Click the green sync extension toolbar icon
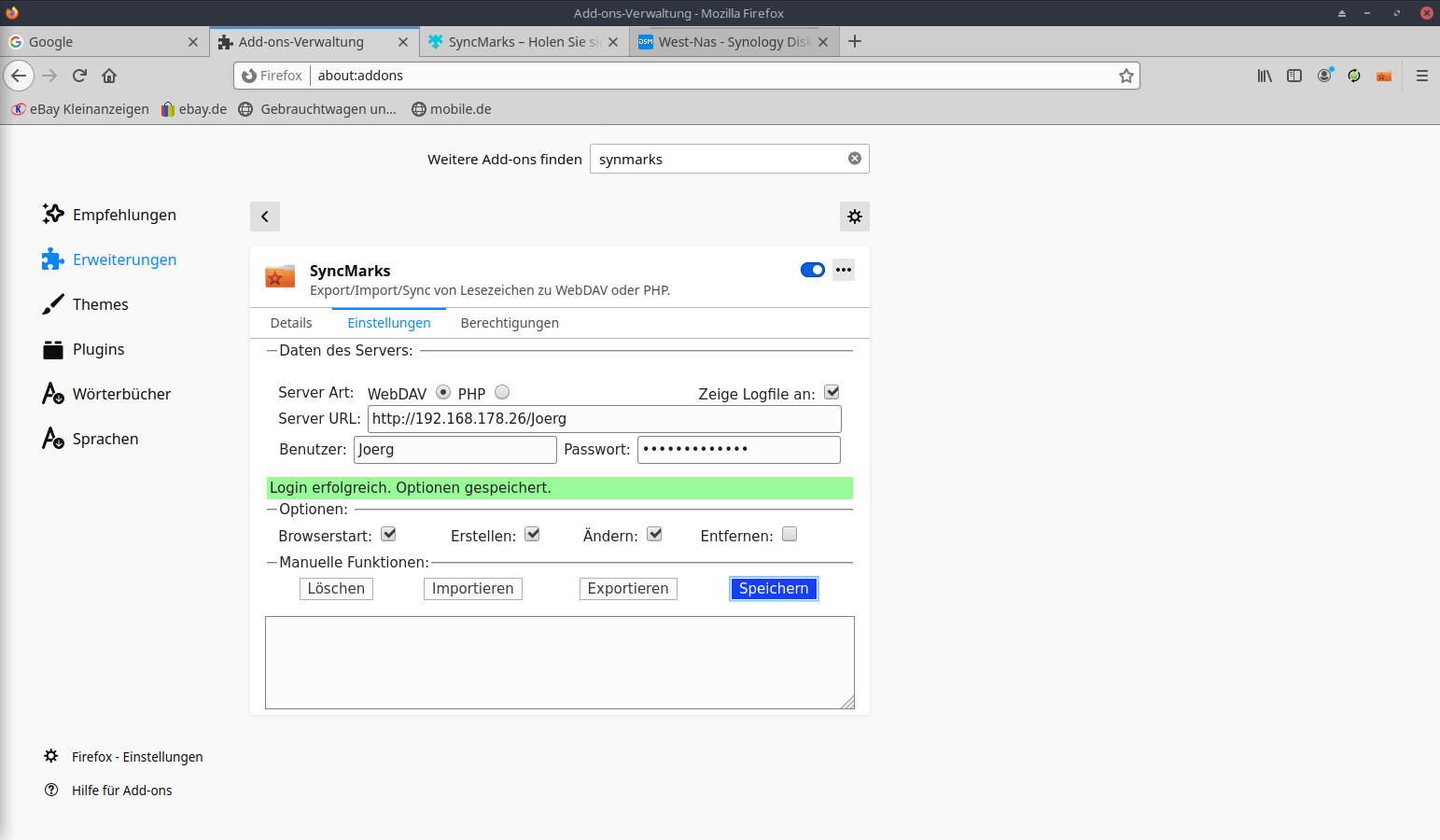The height and width of the screenshot is (840, 1440). (1354, 76)
